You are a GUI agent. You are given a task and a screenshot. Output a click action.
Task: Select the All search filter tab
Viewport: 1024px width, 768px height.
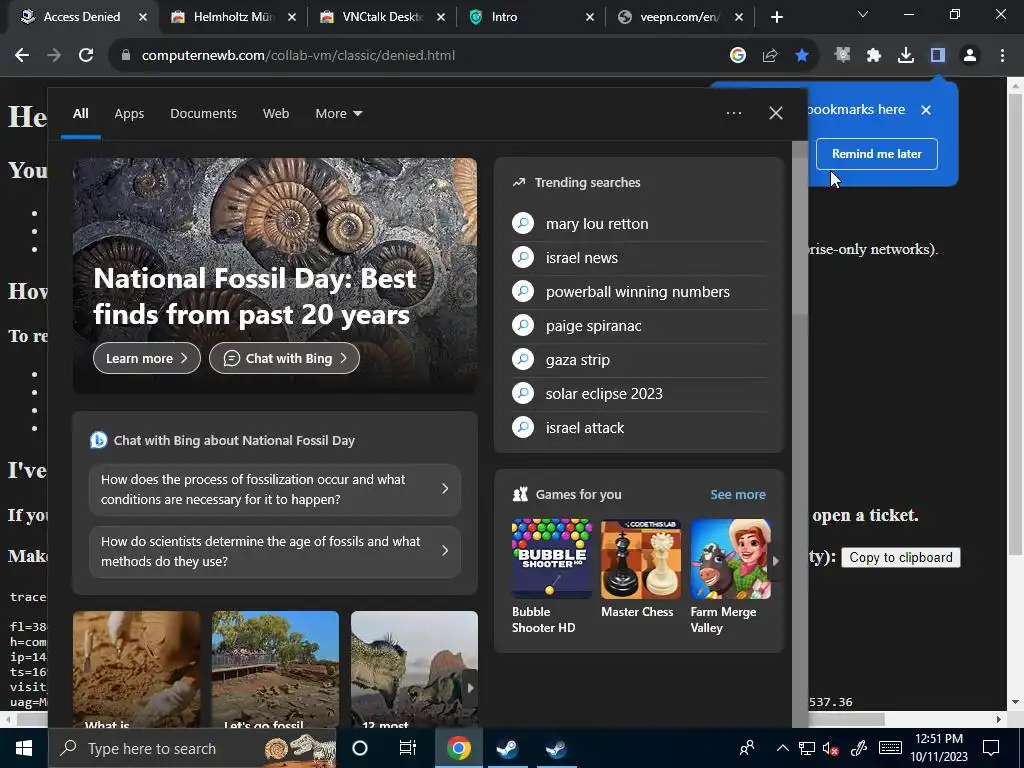[80, 114]
